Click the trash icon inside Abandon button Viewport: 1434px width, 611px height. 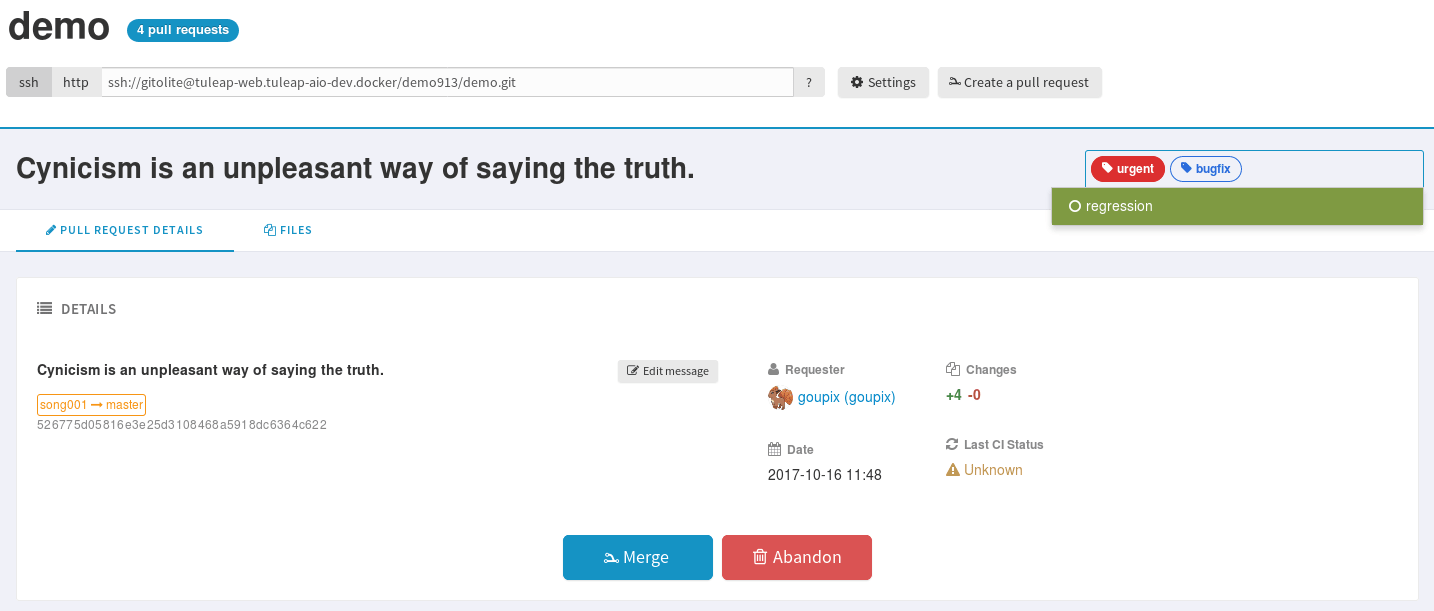[761, 557]
